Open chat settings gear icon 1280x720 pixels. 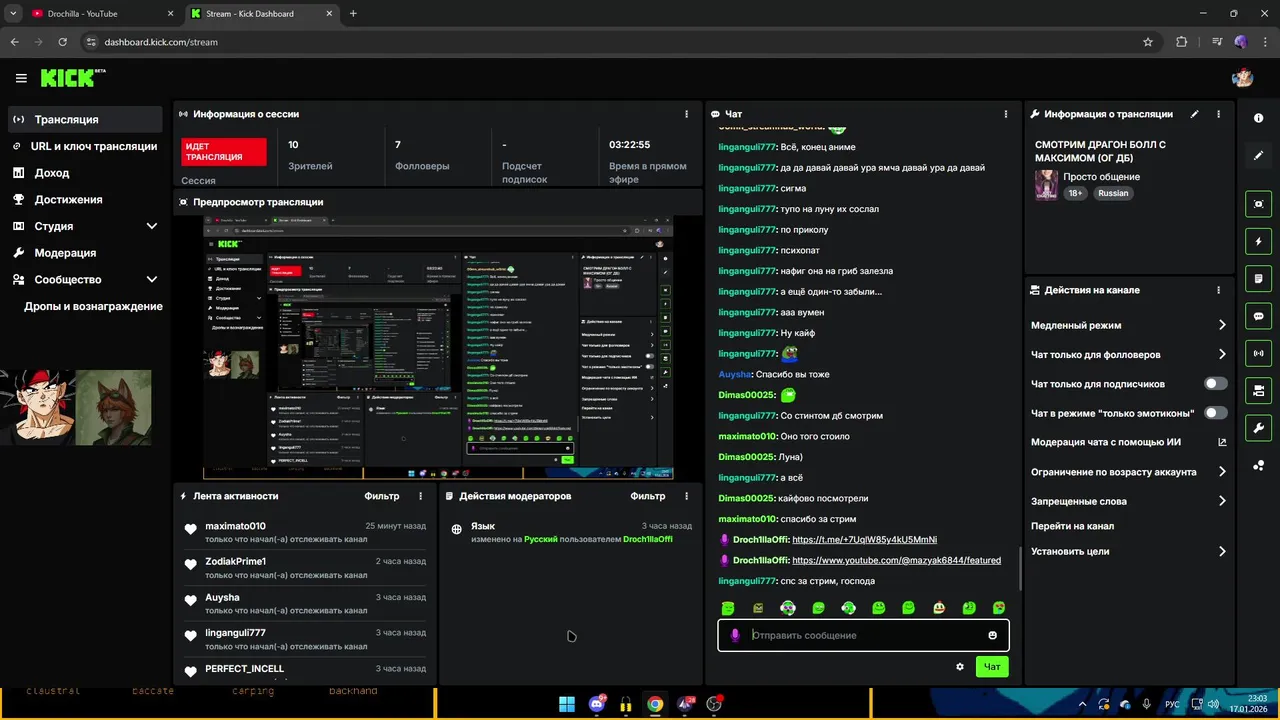click(960, 667)
